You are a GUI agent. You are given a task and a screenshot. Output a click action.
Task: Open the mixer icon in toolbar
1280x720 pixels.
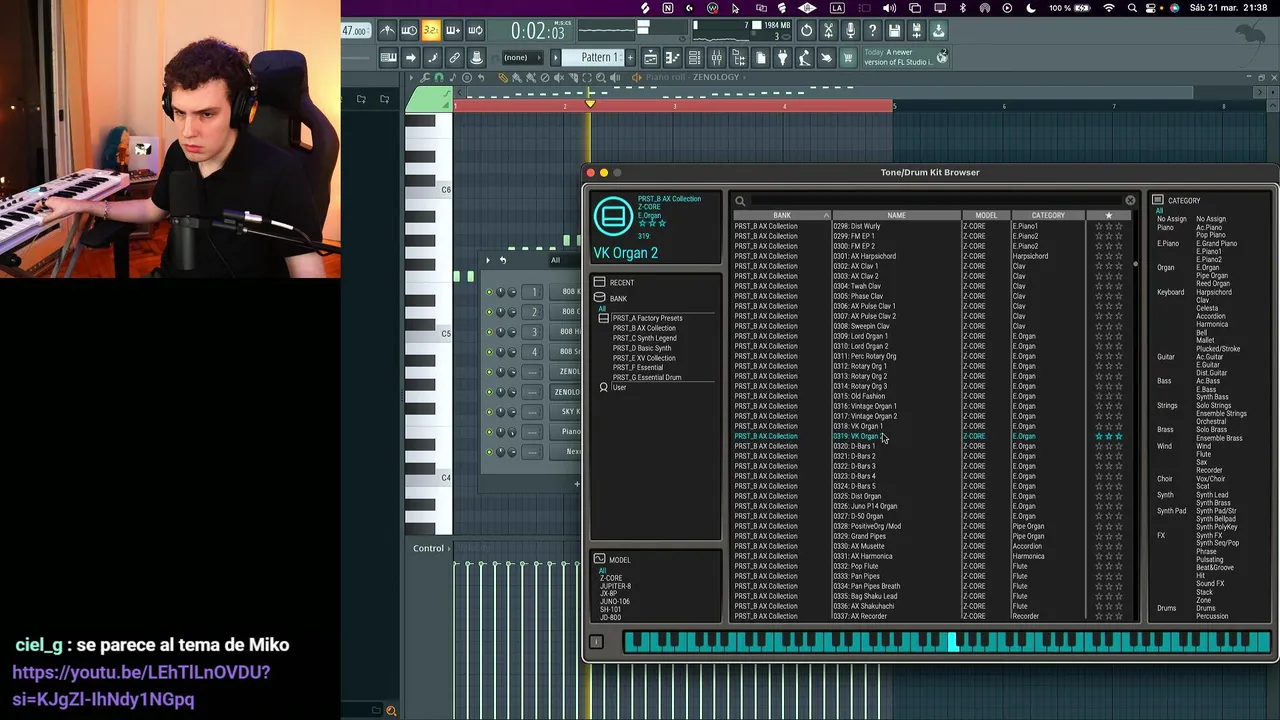coord(716,58)
